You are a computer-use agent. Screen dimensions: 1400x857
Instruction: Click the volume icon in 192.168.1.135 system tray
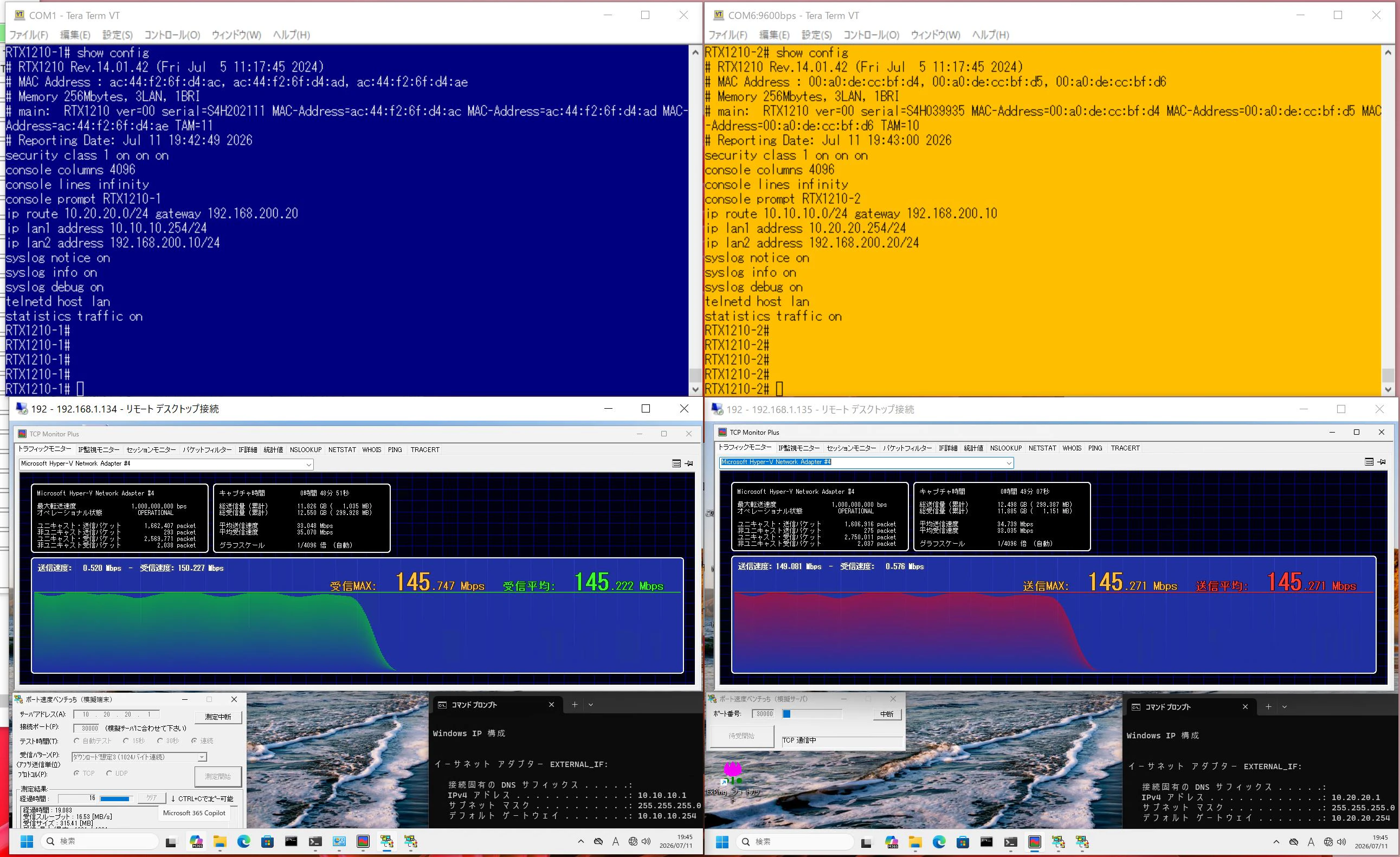point(1341,842)
